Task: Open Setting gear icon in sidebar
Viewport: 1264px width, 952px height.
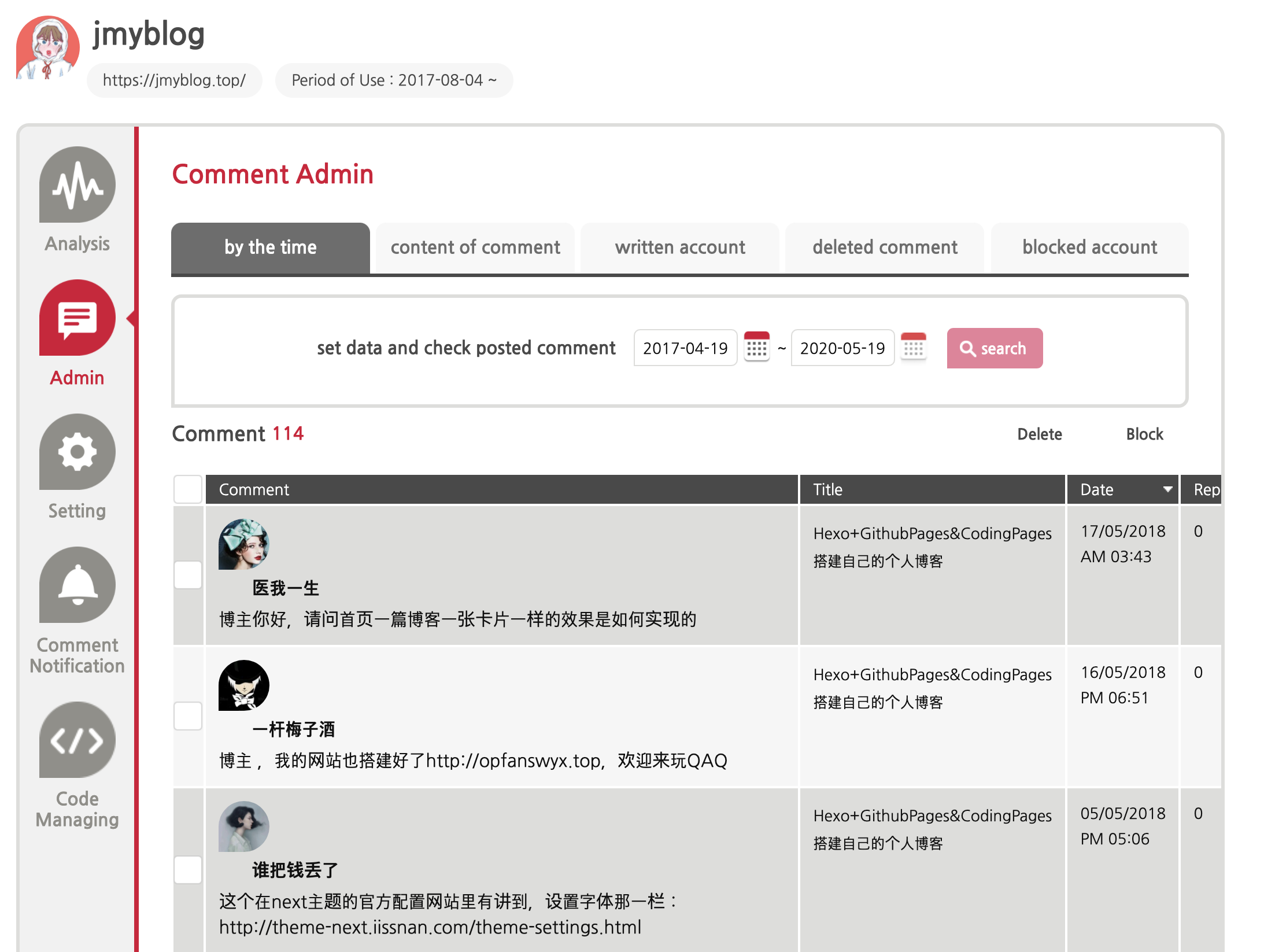Action: (77, 452)
